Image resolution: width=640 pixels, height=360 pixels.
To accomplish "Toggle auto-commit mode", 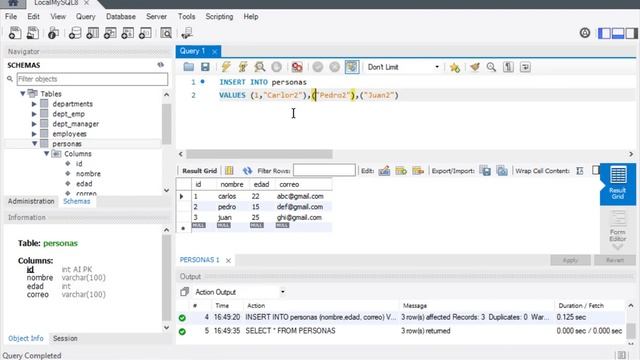I will tap(352, 67).
